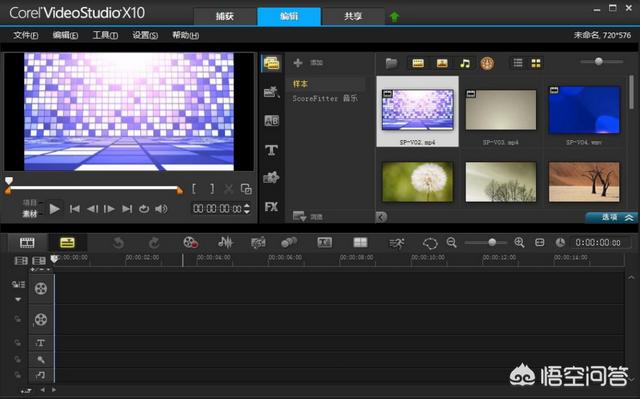
Task: Open the Track Motion tool
Action: pyautogui.click(x=289, y=243)
